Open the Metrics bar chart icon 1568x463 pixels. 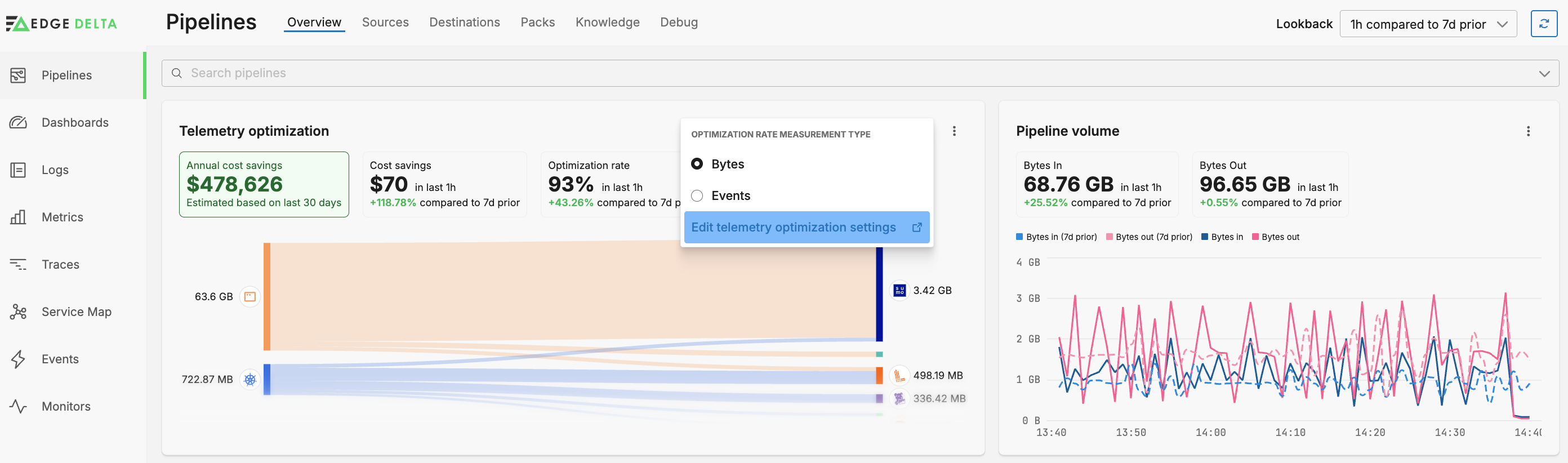(18, 217)
